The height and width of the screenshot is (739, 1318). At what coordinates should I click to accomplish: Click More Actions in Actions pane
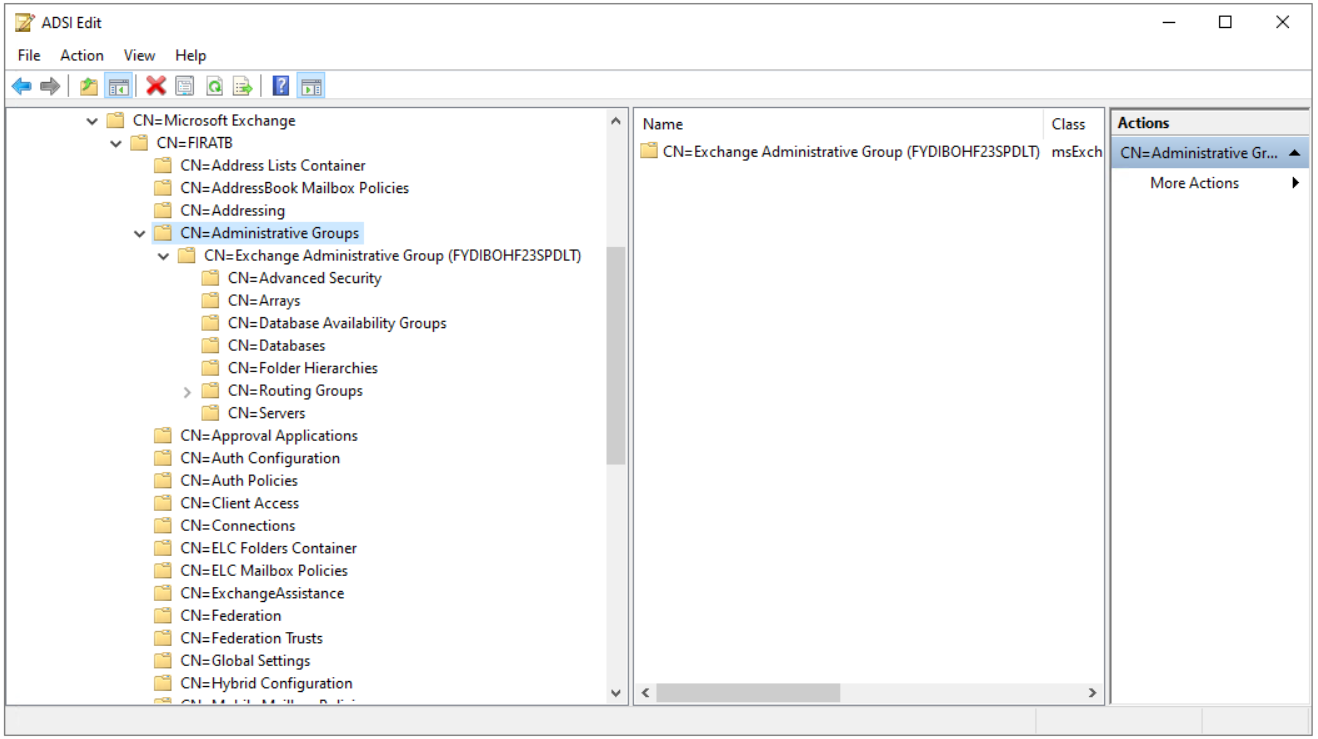pyautogui.click(x=1194, y=183)
